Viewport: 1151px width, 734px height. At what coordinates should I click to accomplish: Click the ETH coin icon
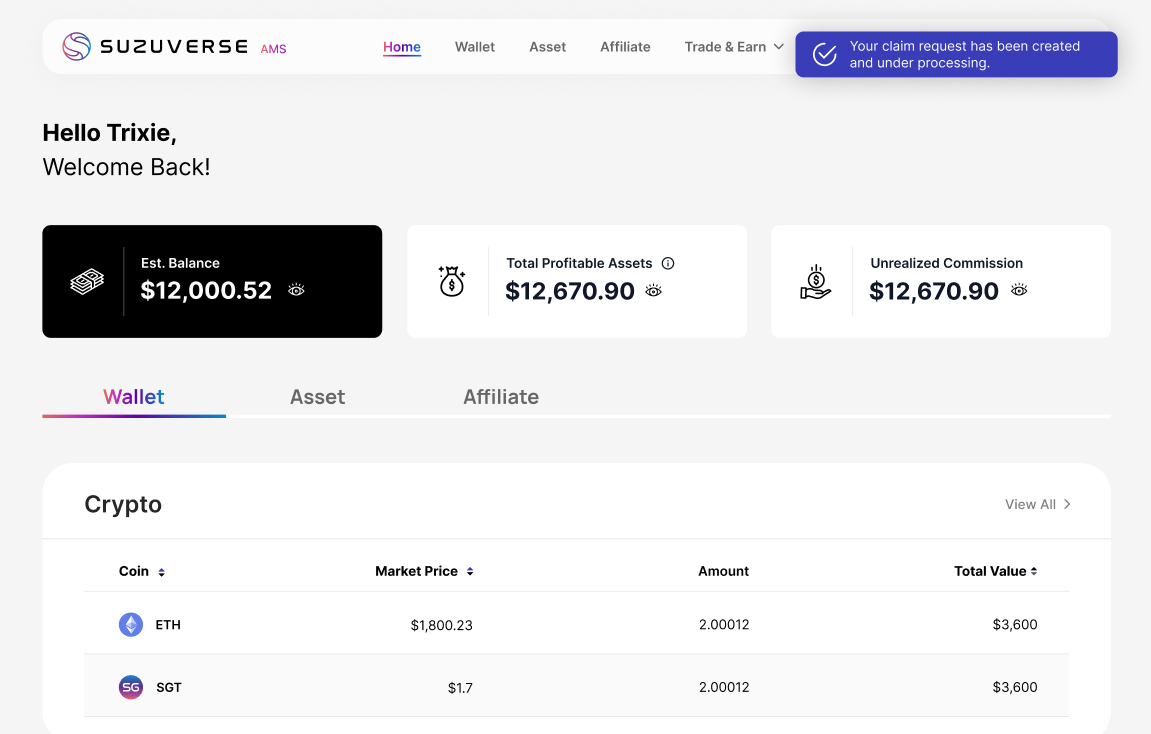click(131, 625)
